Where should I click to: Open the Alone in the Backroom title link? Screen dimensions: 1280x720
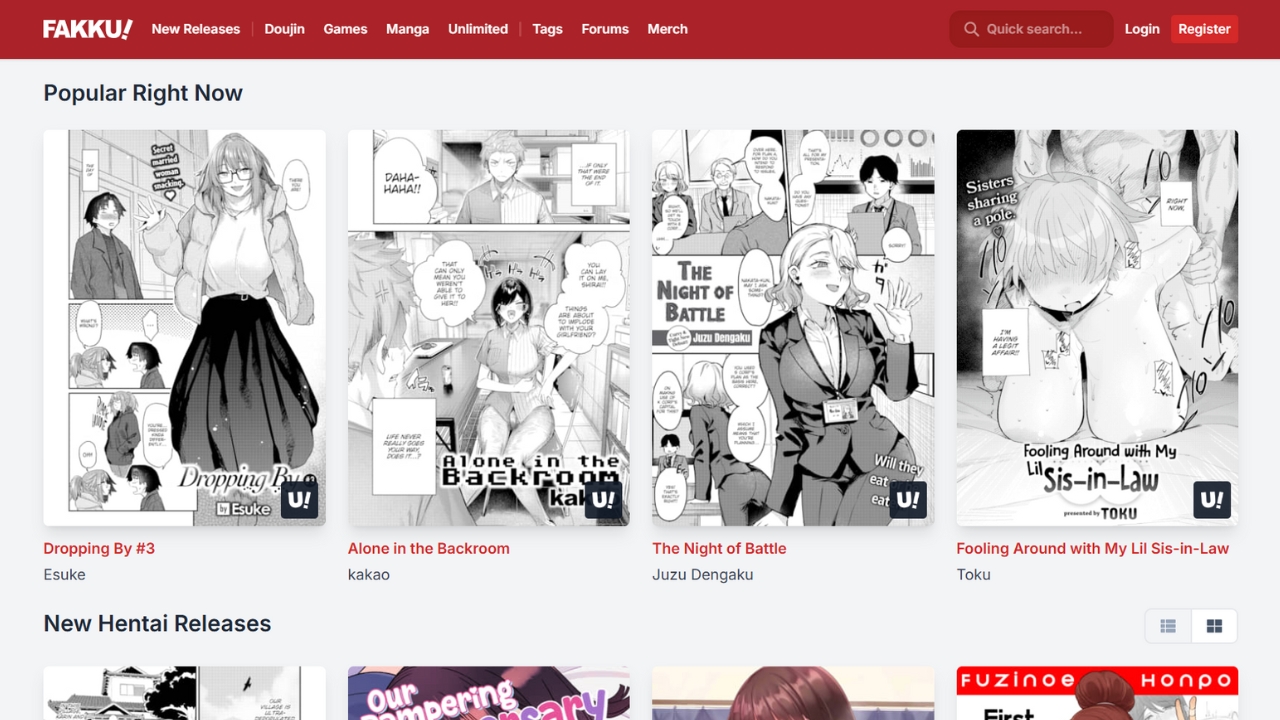(x=429, y=548)
